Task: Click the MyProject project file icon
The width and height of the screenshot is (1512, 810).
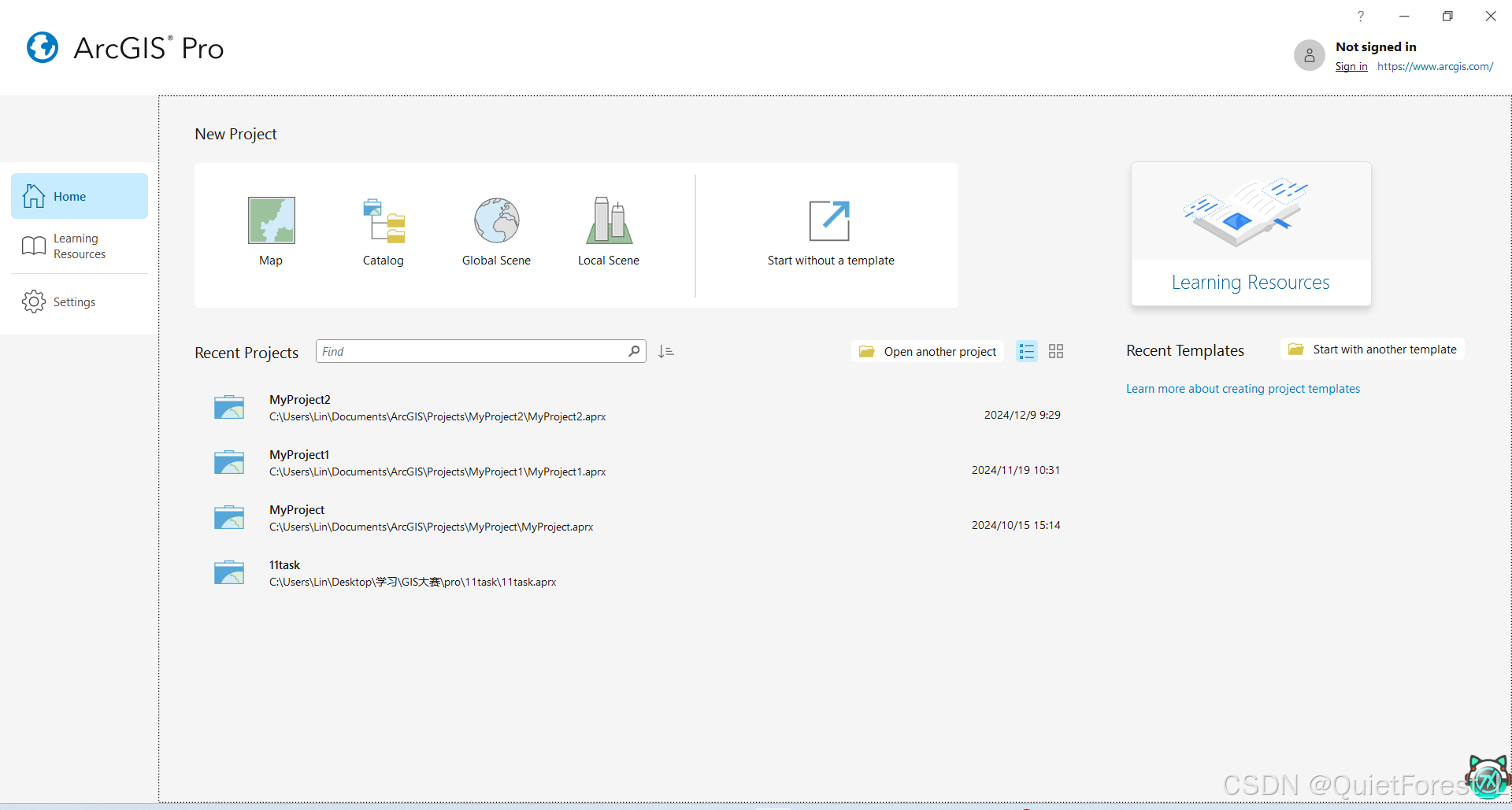Action: 229,517
